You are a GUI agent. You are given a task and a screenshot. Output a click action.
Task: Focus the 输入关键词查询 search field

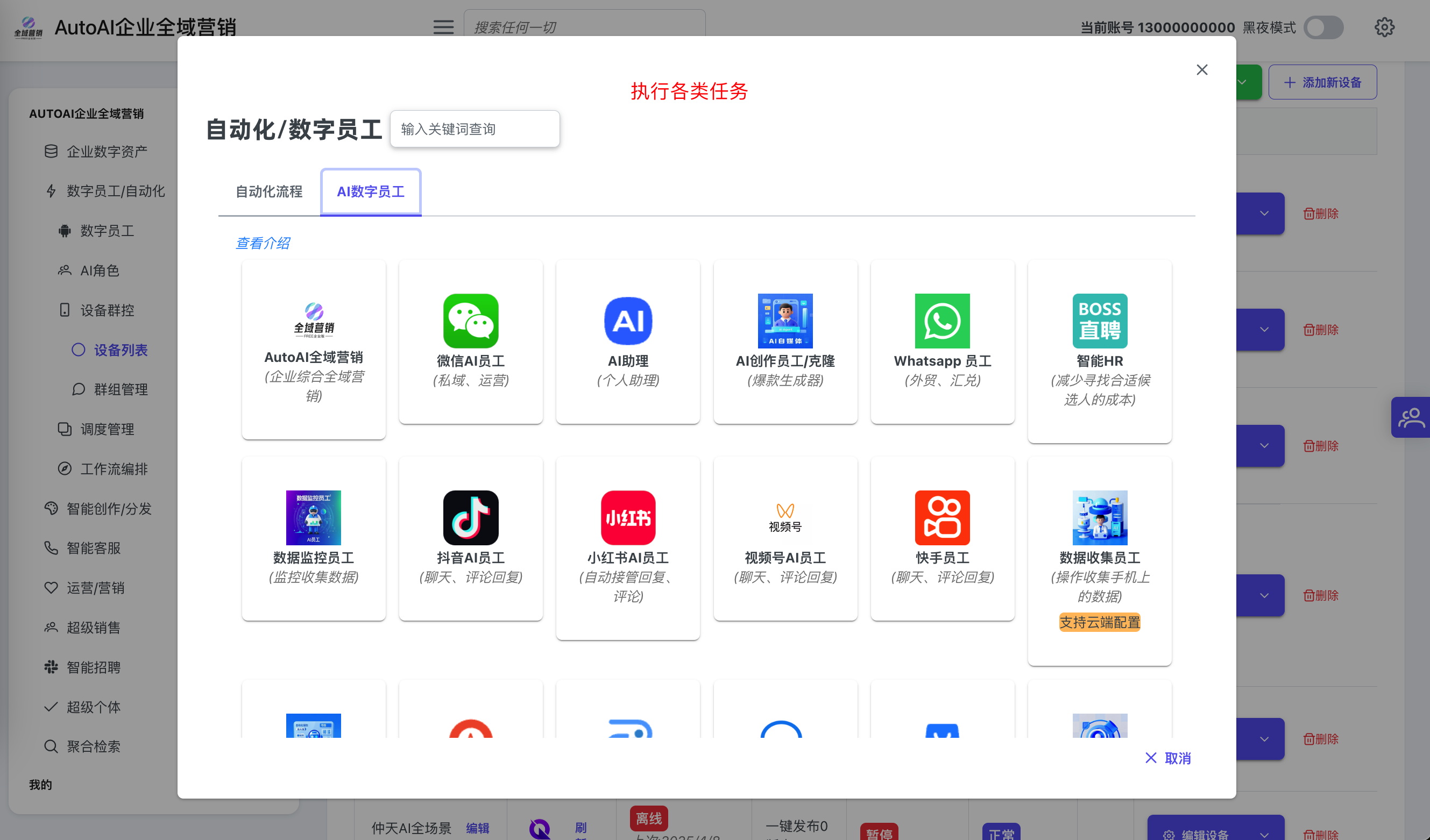pyautogui.click(x=475, y=129)
